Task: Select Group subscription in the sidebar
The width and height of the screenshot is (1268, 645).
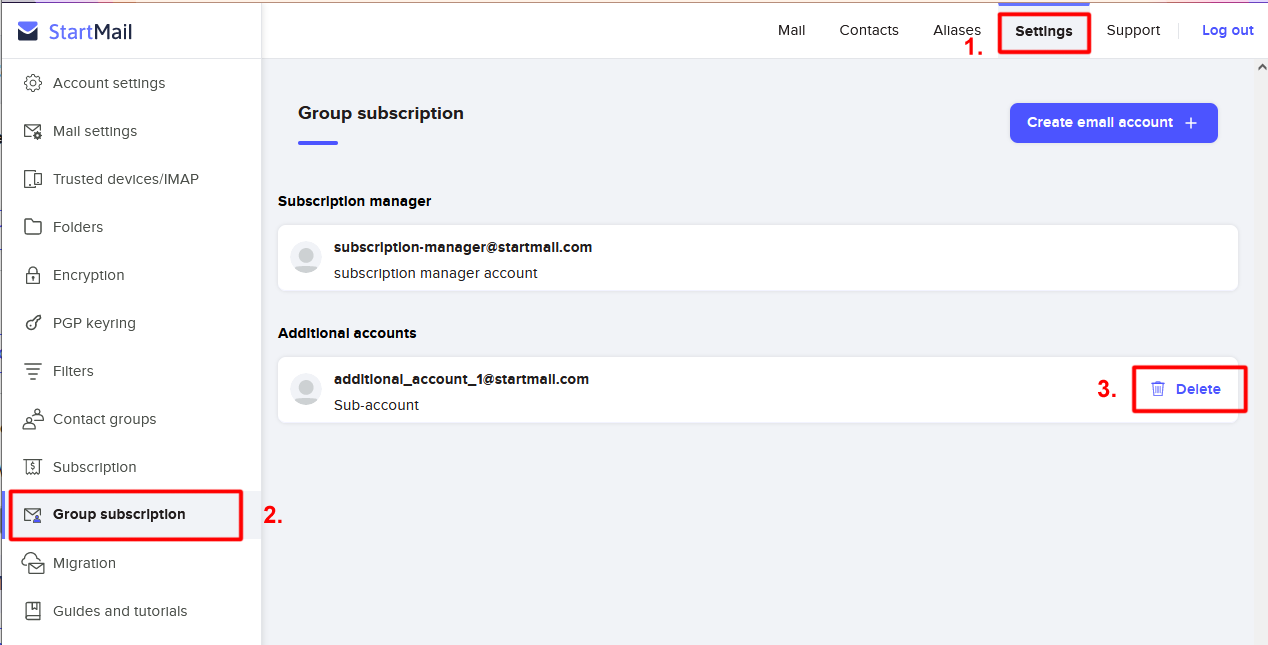Action: tap(131, 515)
